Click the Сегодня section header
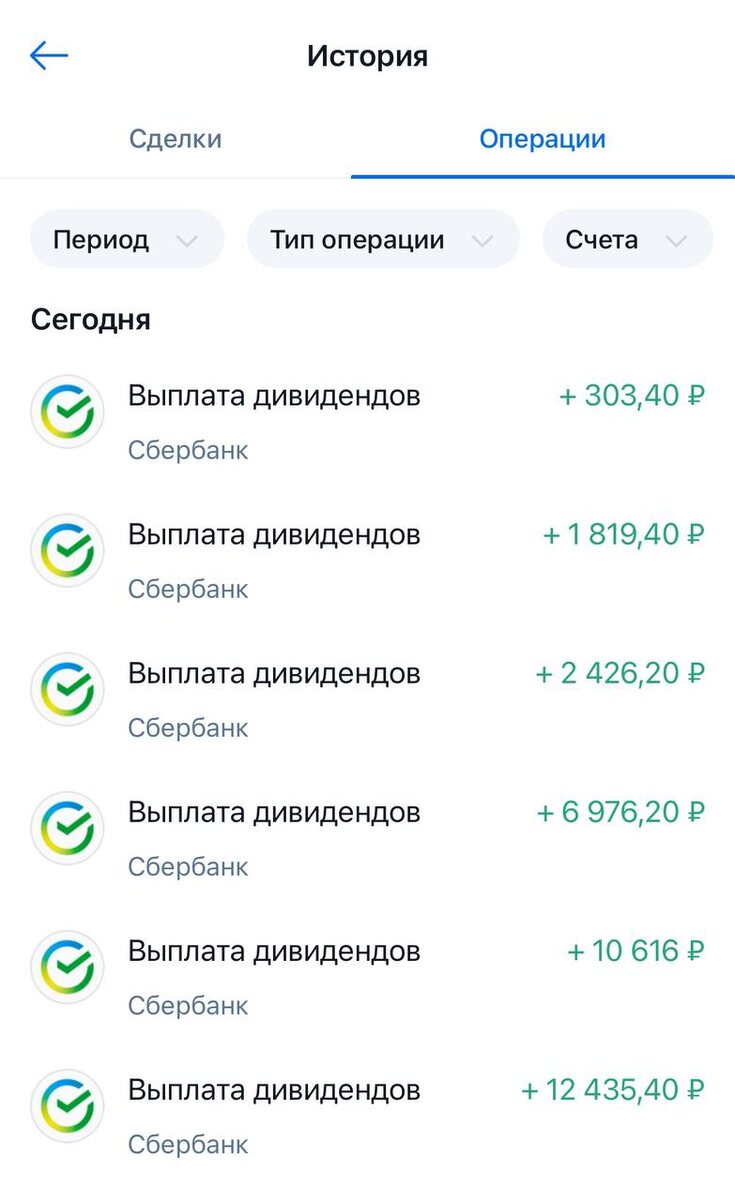 (91, 320)
